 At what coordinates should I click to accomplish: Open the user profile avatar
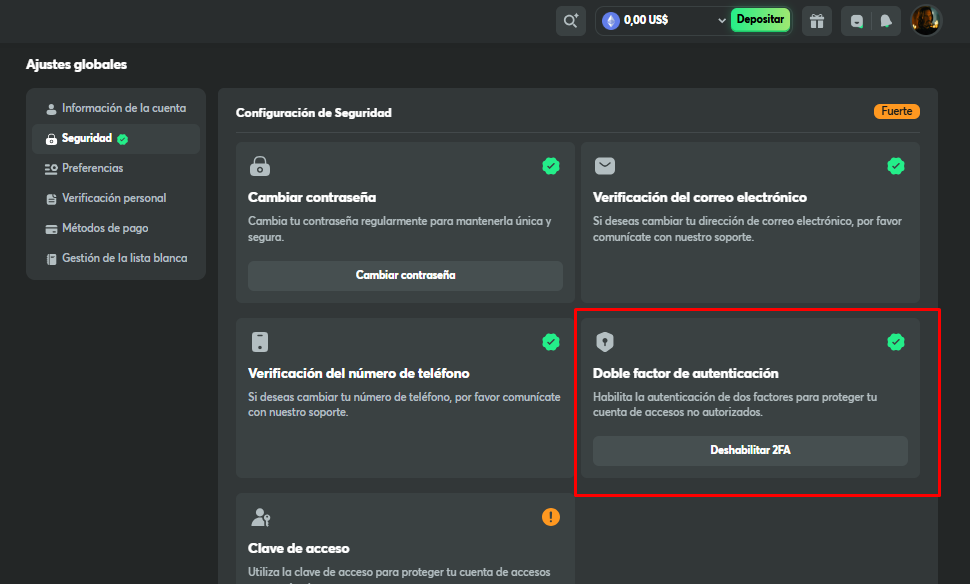(926, 19)
